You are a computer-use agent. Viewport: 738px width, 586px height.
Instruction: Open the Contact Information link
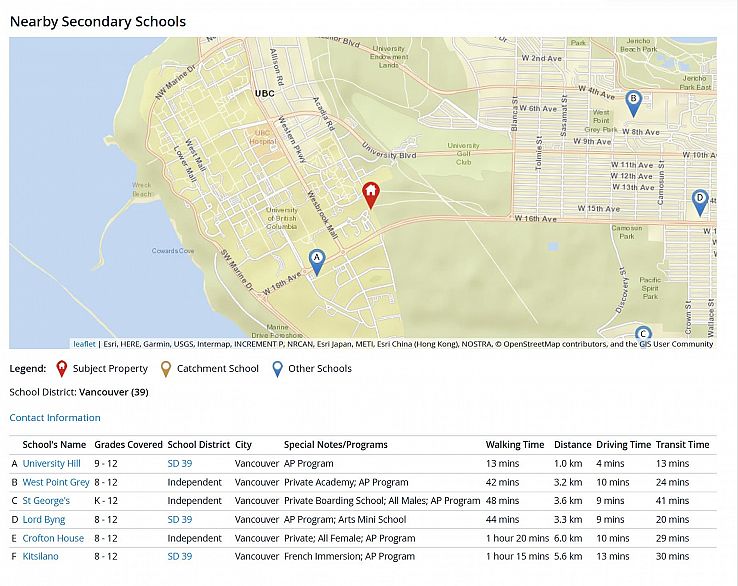[x=55, y=418]
